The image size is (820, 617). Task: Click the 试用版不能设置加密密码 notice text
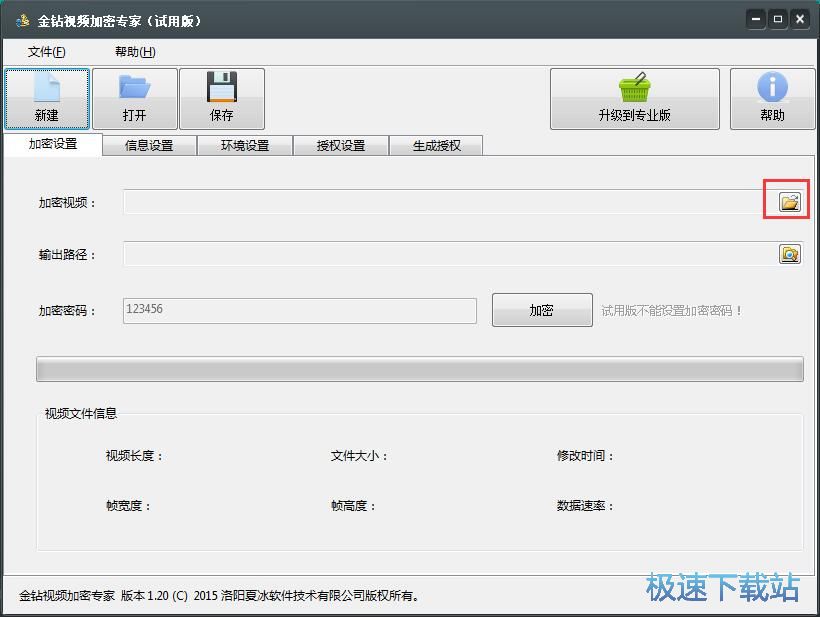tap(671, 311)
